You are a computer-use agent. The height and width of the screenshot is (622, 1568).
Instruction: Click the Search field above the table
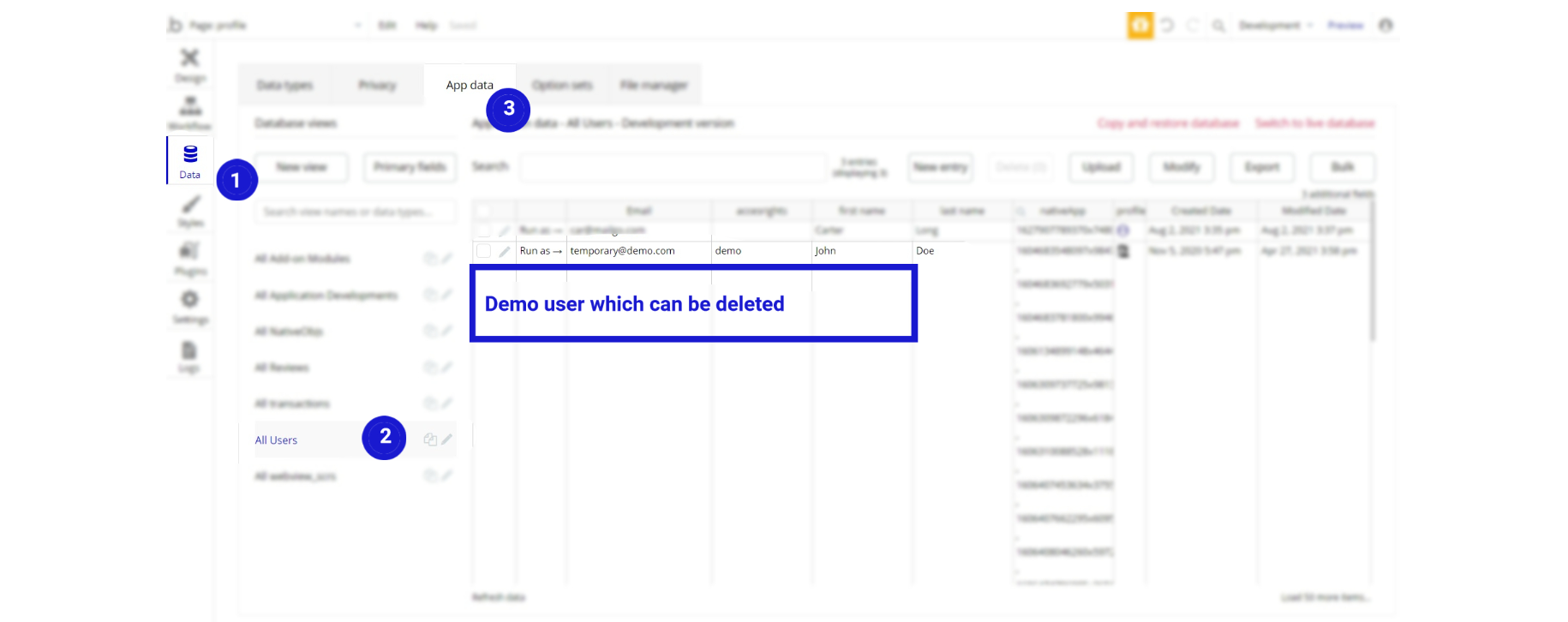click(673, 167)
